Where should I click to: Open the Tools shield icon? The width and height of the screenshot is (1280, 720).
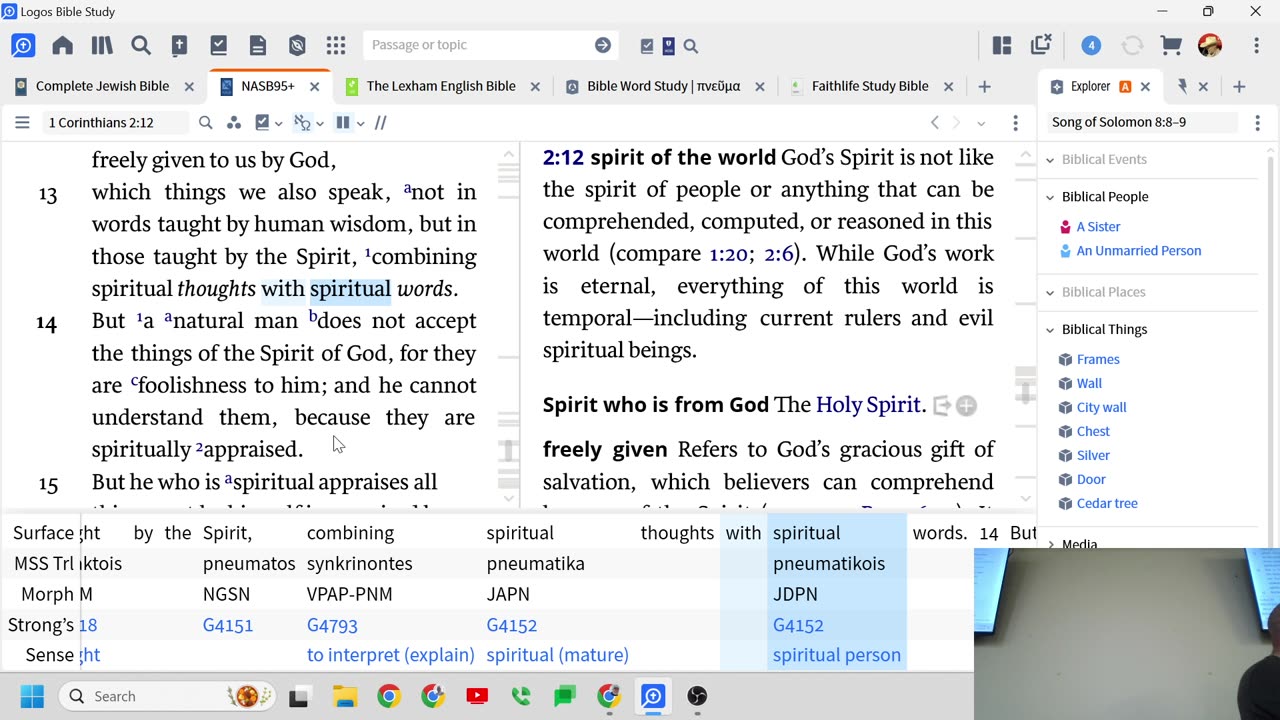[x=297, y=45]
